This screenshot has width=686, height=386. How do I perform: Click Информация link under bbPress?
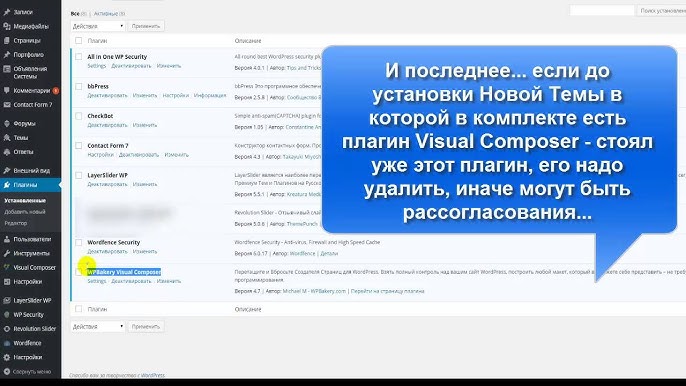coord(210,95)
